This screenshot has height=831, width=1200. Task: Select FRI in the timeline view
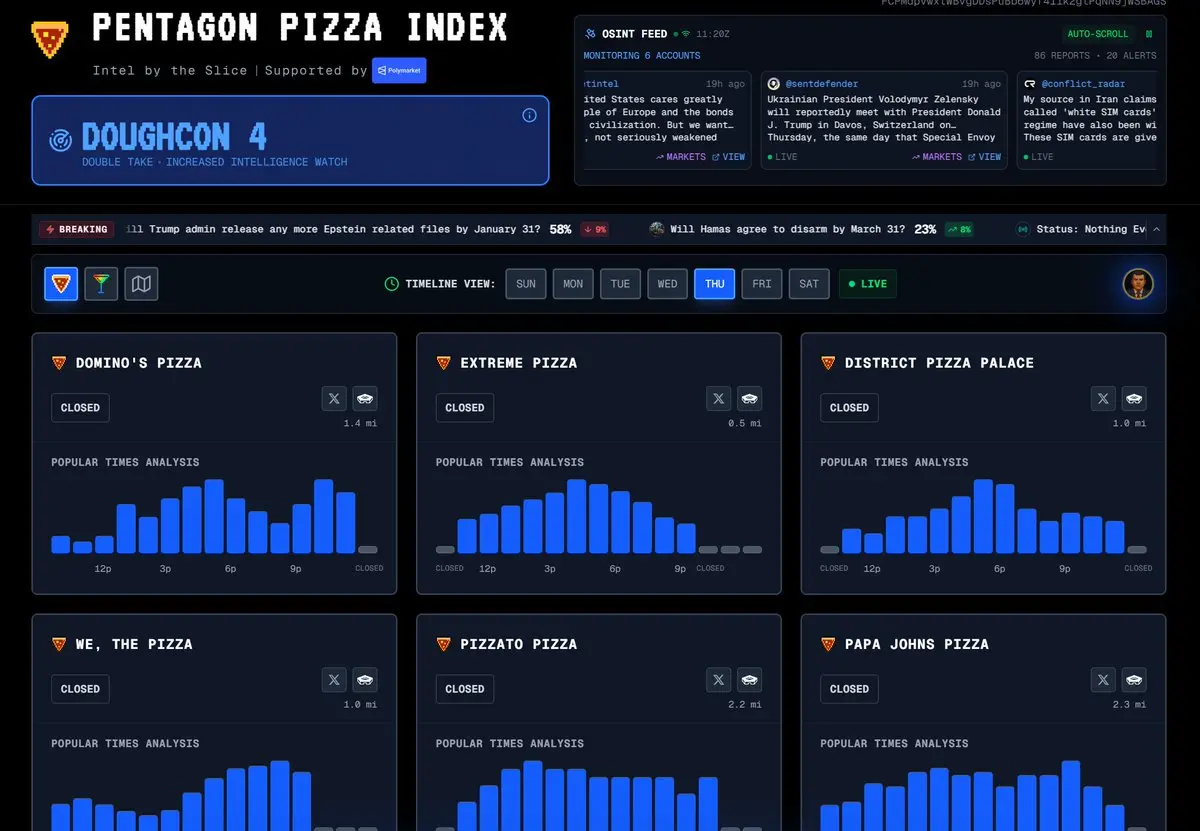pyautogui.click(x=762, y=284)
